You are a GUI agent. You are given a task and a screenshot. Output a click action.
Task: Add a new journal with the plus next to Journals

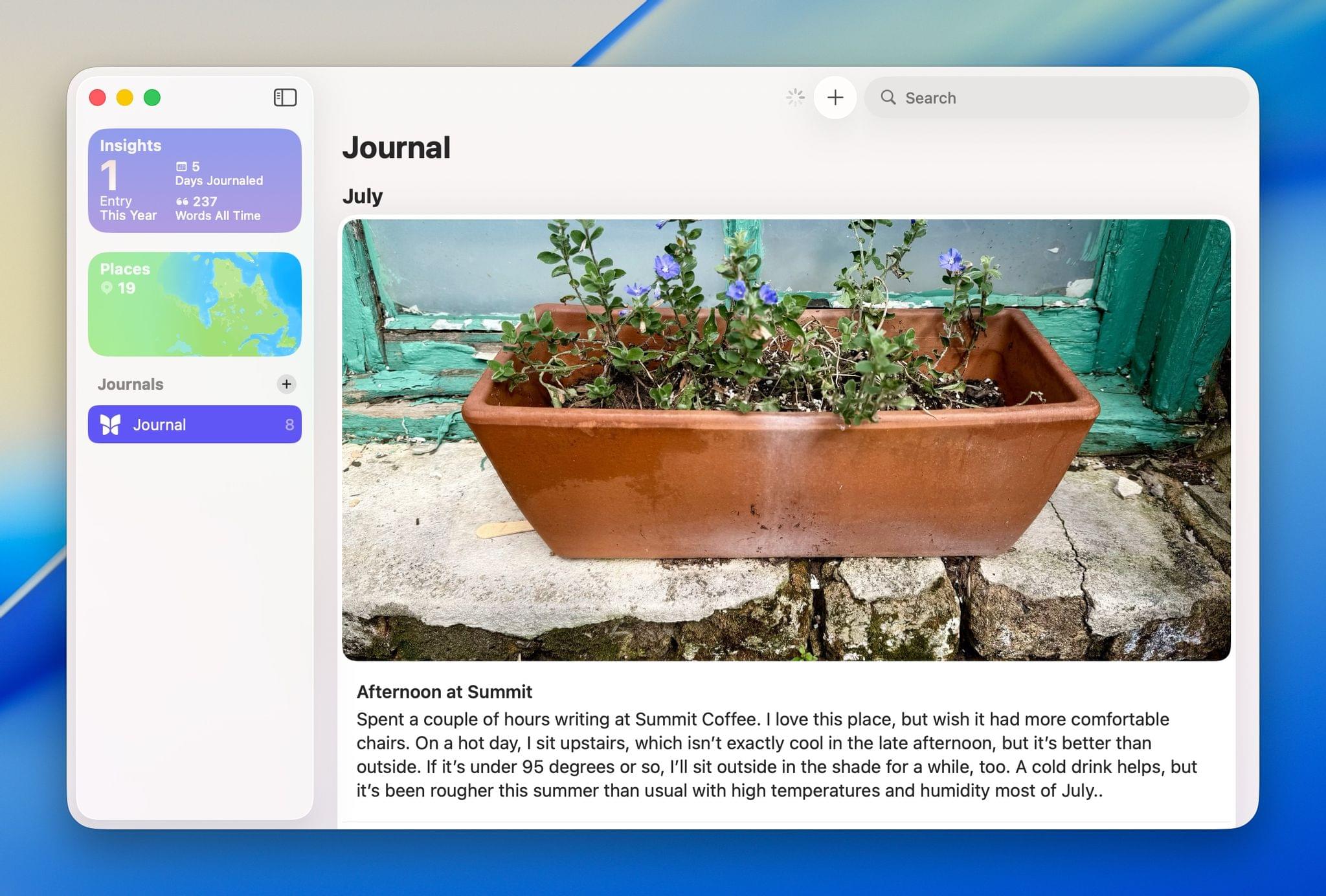(x=286, y=384)
